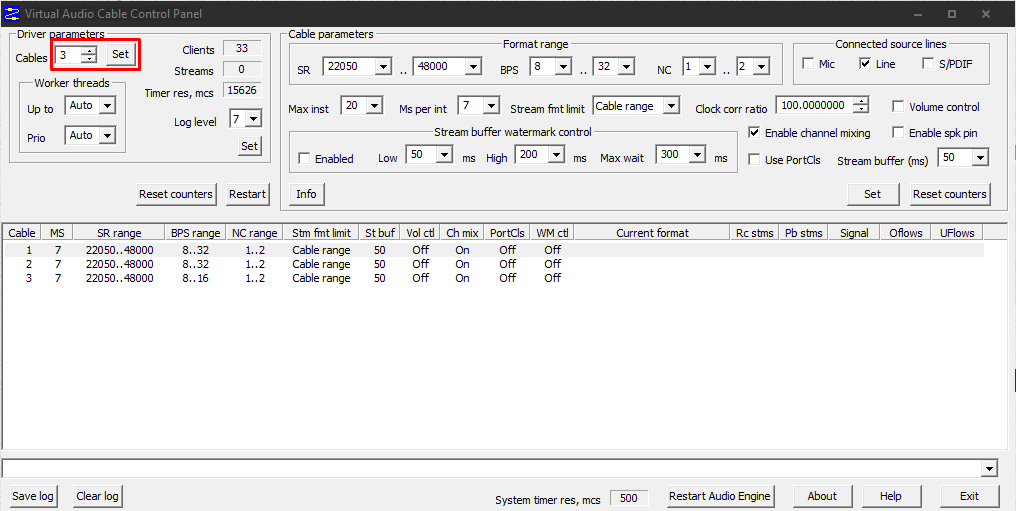Expand the log message dropdown at bottom
Screen dimensions: 1016x511
pyautogui.click(x=989, y=469)
